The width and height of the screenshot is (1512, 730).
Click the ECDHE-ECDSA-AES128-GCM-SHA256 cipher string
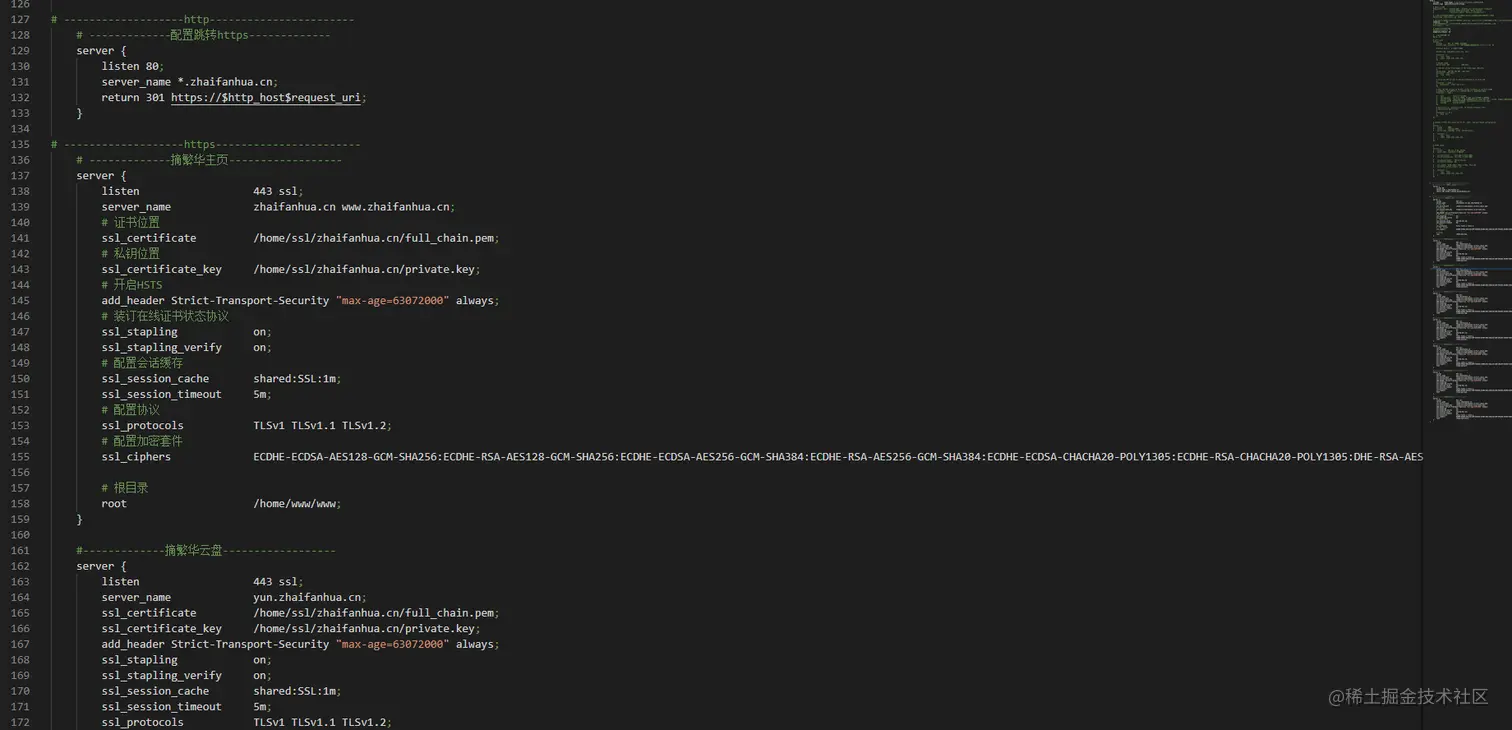click(x=345, y=457)
